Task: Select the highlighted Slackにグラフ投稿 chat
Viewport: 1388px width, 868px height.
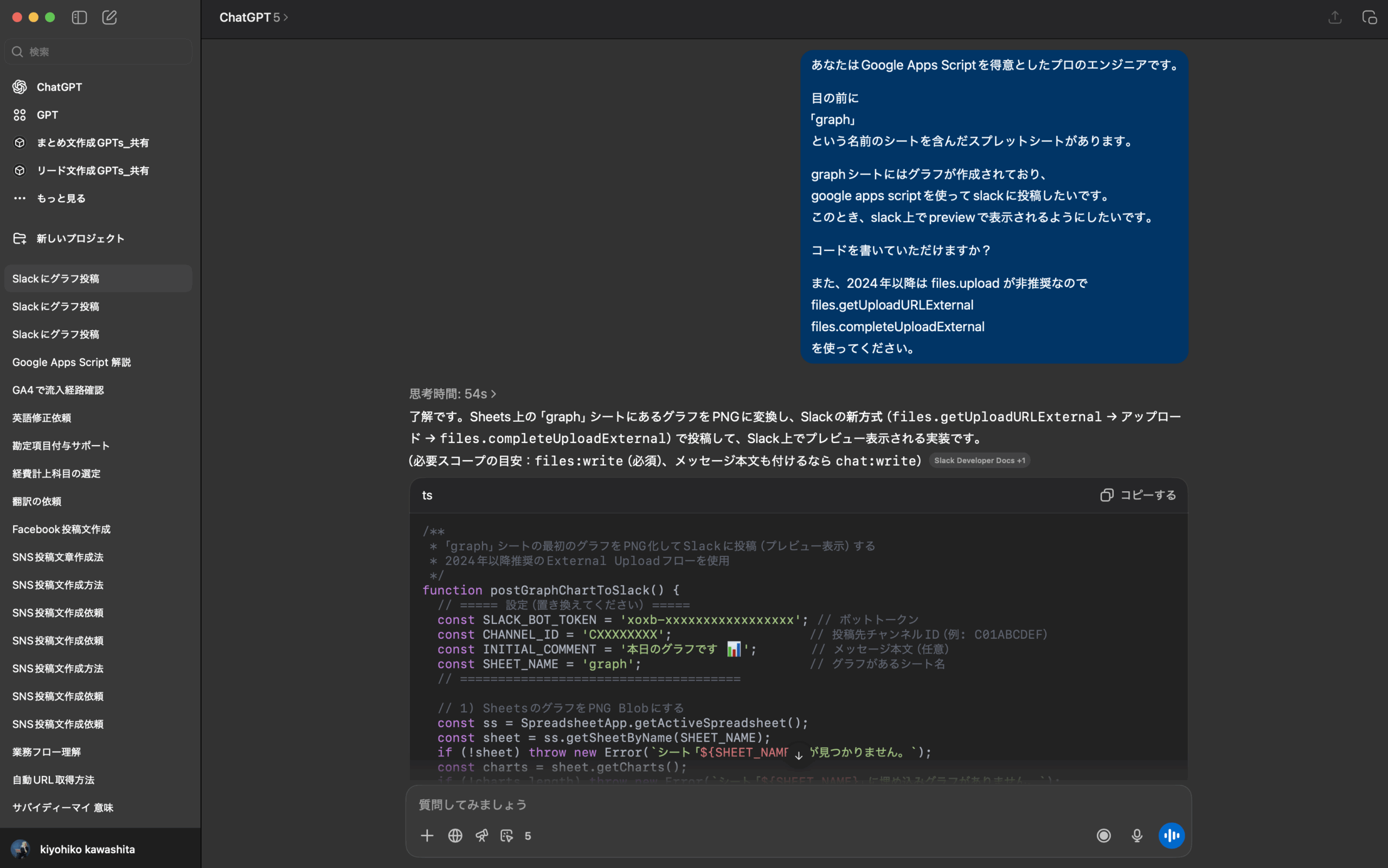Action: point(98,279)
